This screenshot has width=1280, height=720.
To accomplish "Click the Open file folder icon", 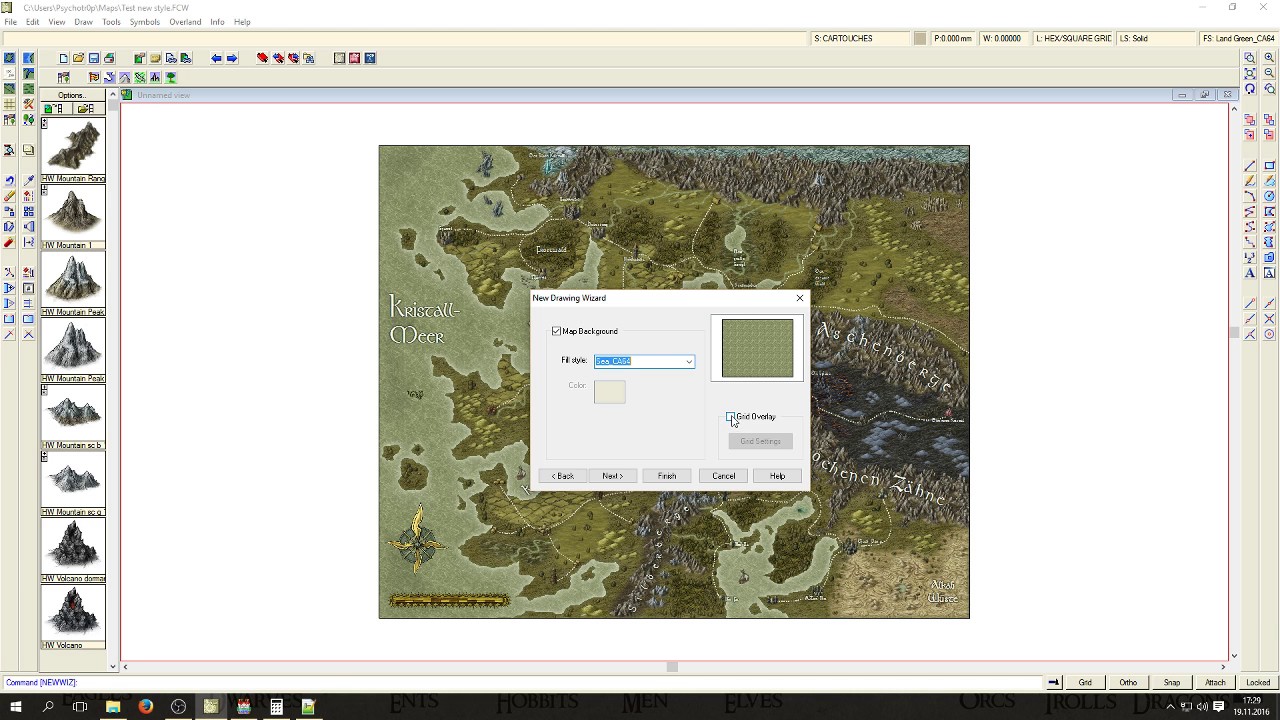I will click(x=78, y=58).
